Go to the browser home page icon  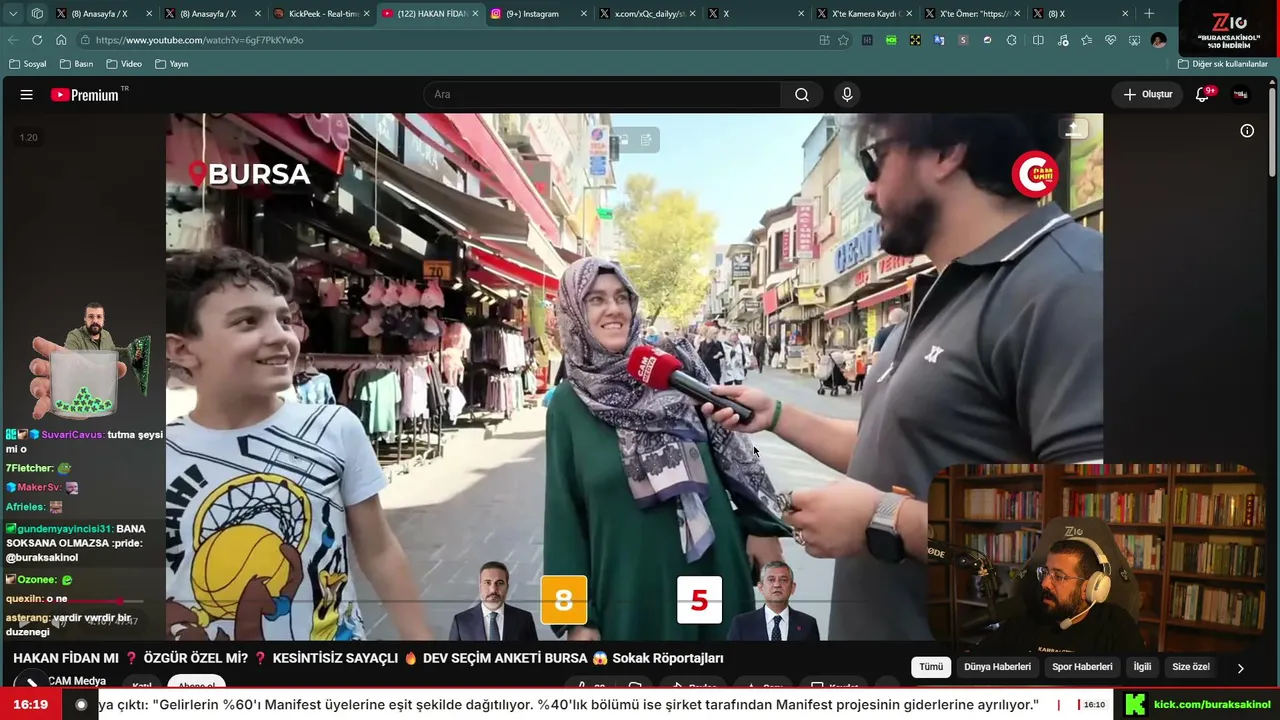(x=61, y=40)
